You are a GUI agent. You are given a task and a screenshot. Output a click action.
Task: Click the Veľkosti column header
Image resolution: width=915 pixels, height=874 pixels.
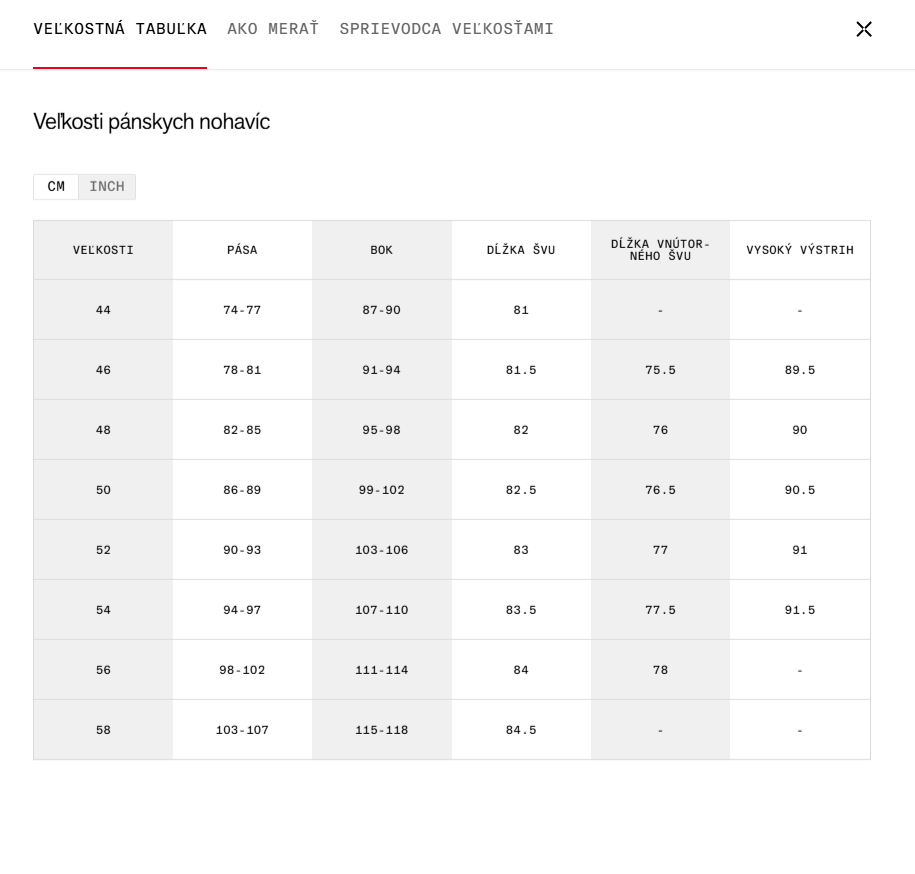(103, 250)
